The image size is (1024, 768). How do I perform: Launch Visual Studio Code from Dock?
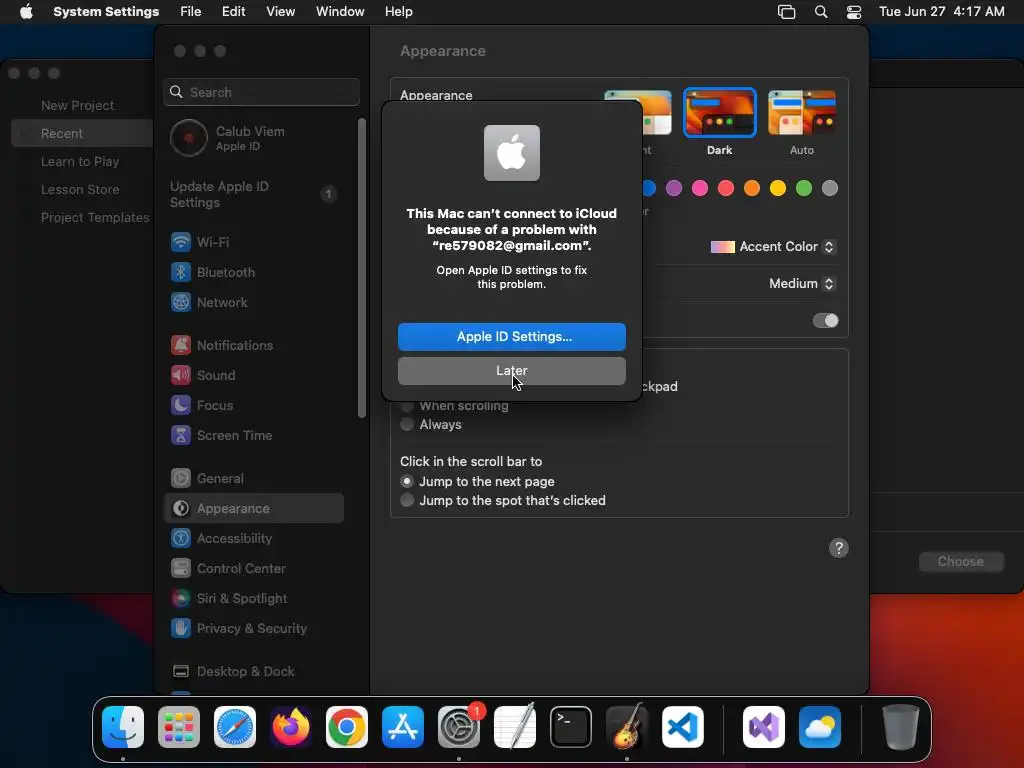click(682, 727)
